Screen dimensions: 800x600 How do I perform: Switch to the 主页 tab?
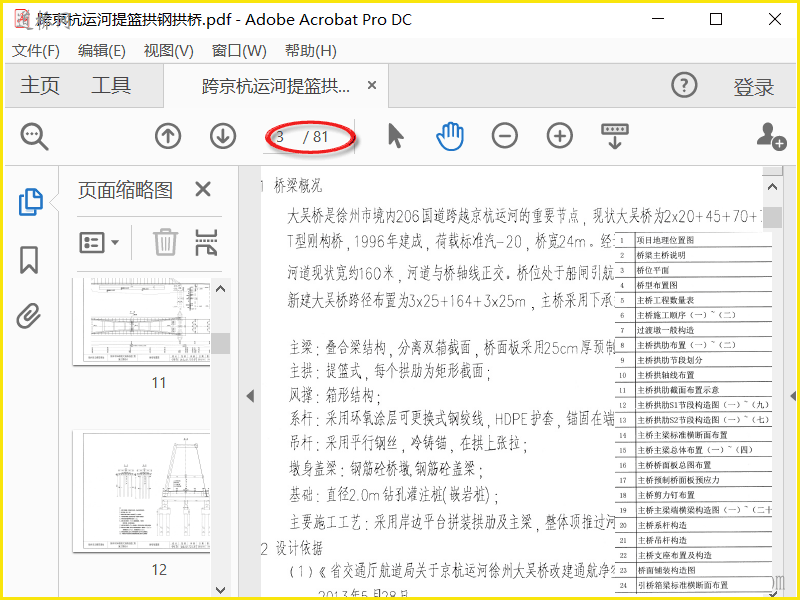[x=40, y=85]
